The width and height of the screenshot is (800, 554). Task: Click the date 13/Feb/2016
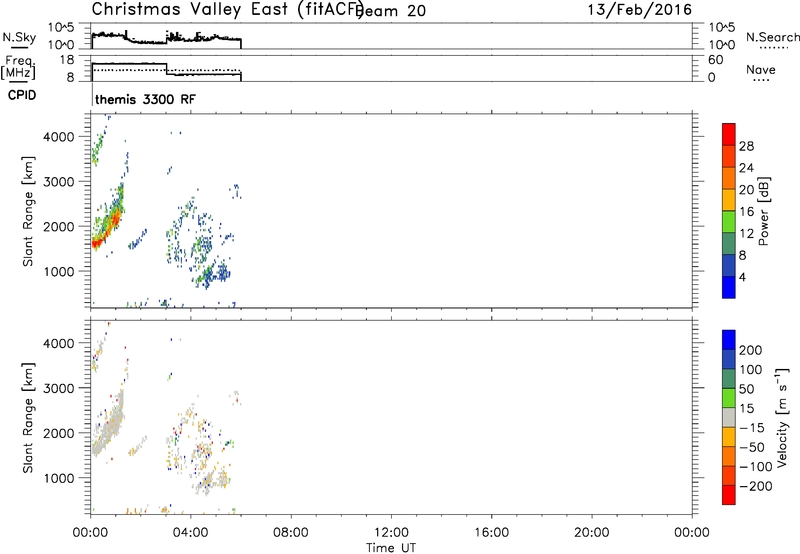(640, 9)
